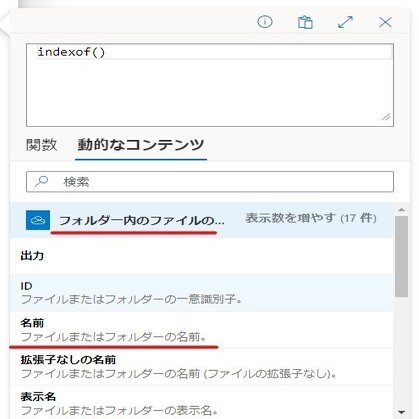Click the OneDrive cloud connector icon
Screen dimensions: 419x419
(38, 220)
